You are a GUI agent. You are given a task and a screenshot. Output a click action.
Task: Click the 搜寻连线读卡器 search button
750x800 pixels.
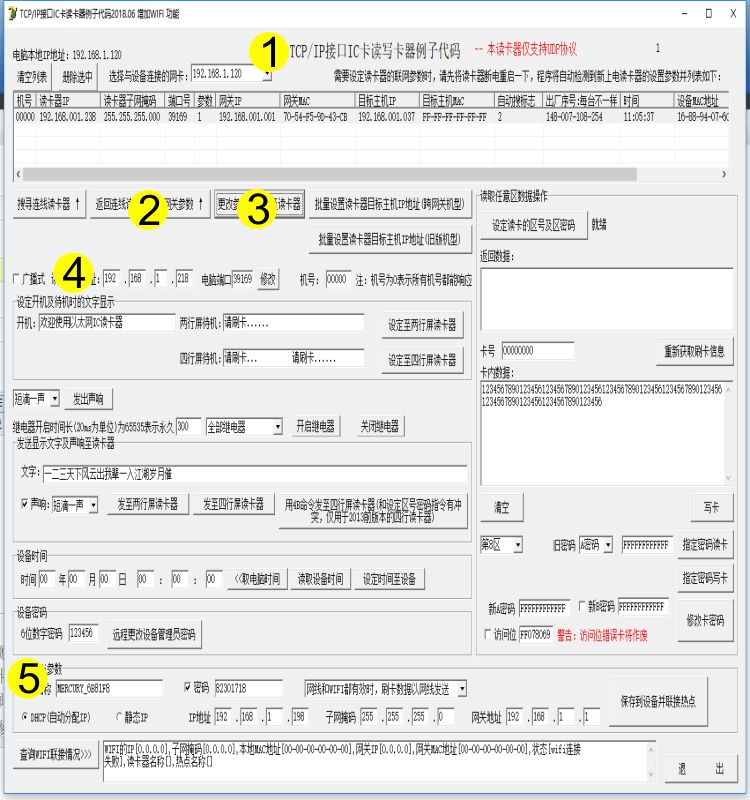click(x=50, y=204)
